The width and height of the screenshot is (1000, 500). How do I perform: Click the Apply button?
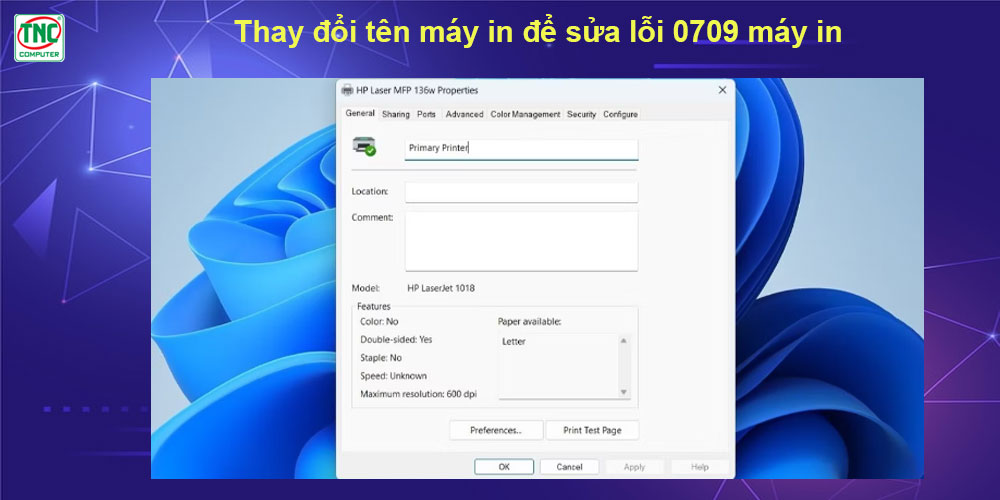tap(634, 467)
